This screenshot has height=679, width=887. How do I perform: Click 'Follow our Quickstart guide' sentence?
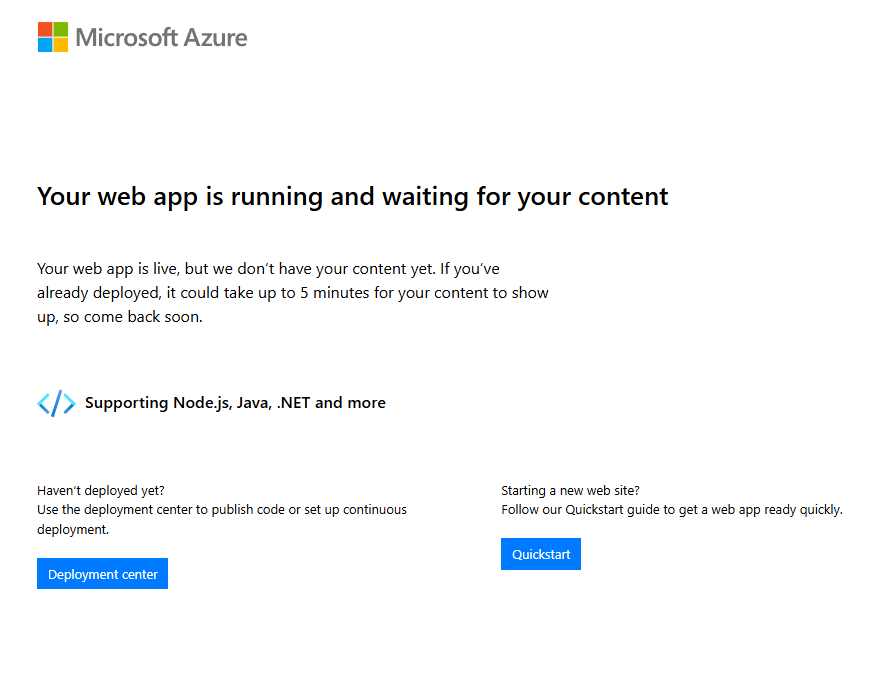click(672, 510)
